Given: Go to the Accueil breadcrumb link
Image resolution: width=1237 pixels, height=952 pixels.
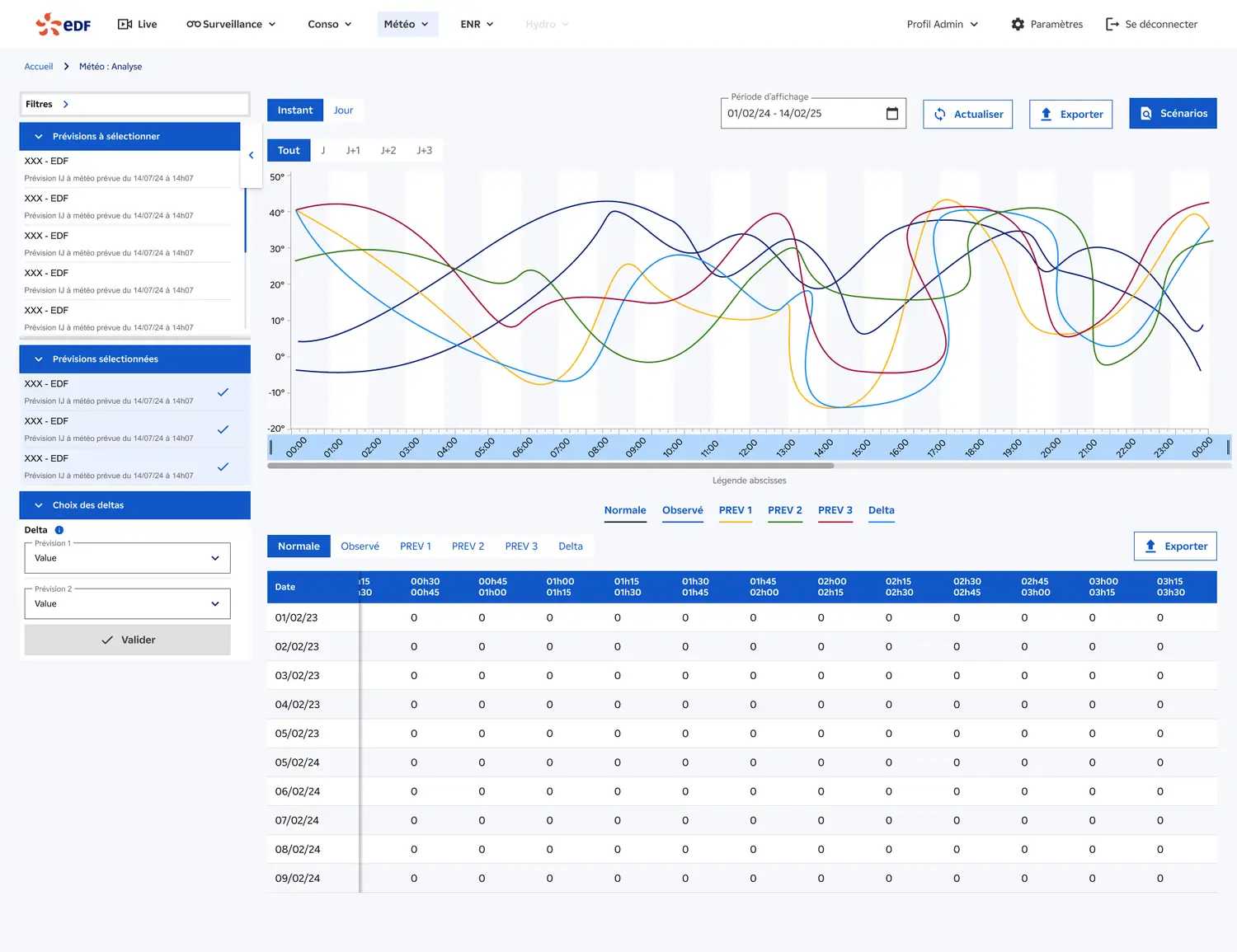Looking at the screenshot, I should 39,67.
